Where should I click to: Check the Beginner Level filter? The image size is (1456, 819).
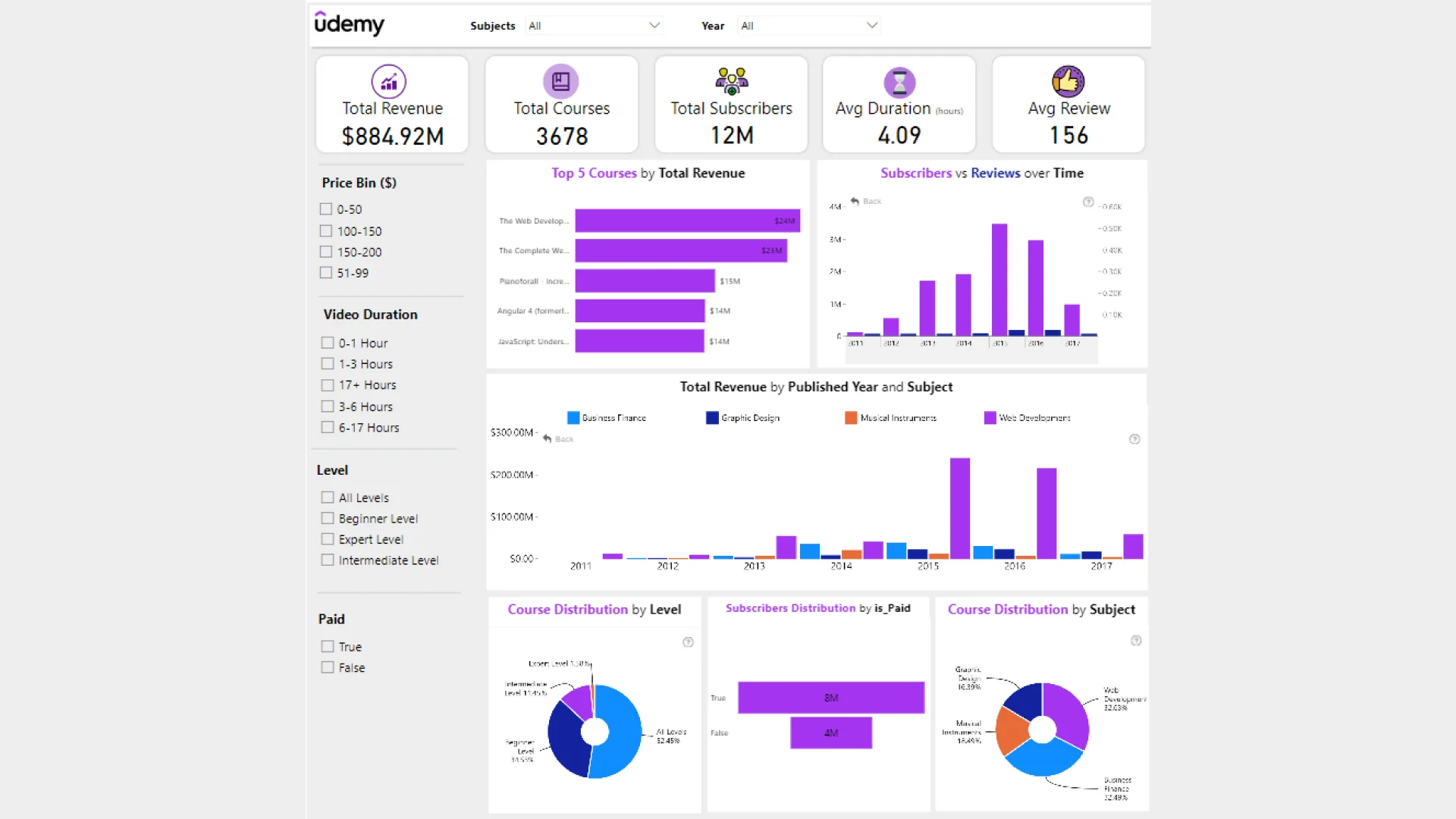[328, 518]
